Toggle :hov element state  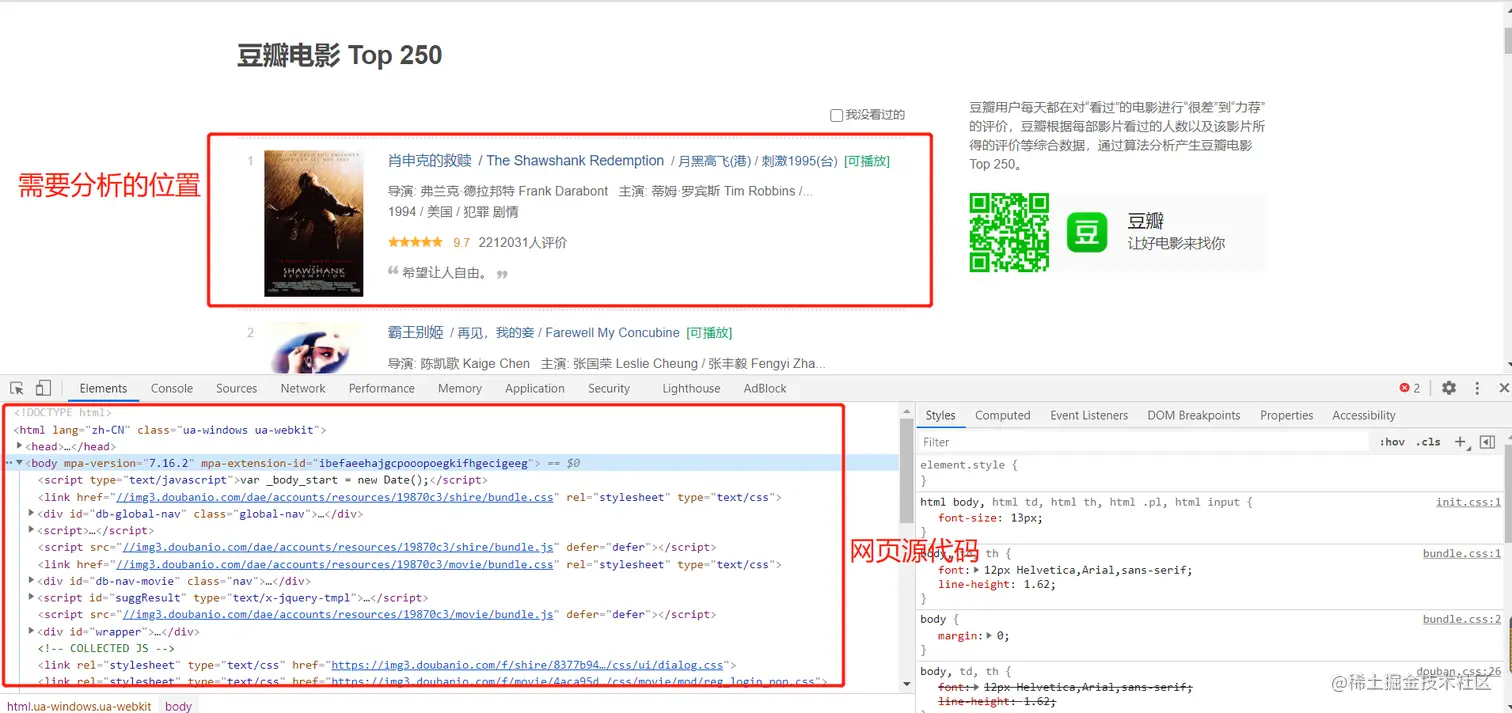tap(1392, 442)
